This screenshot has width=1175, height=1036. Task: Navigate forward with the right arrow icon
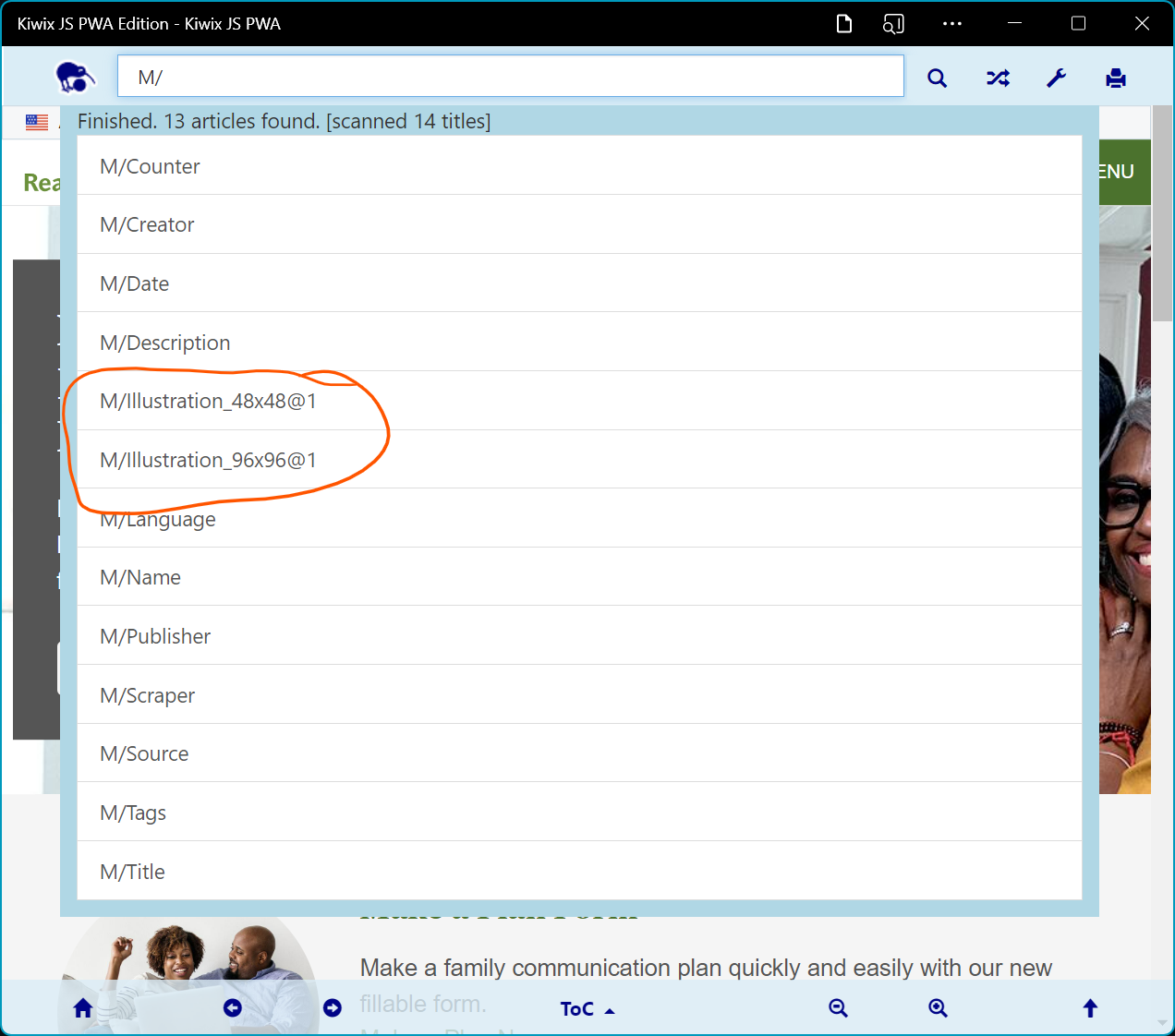333,1007
